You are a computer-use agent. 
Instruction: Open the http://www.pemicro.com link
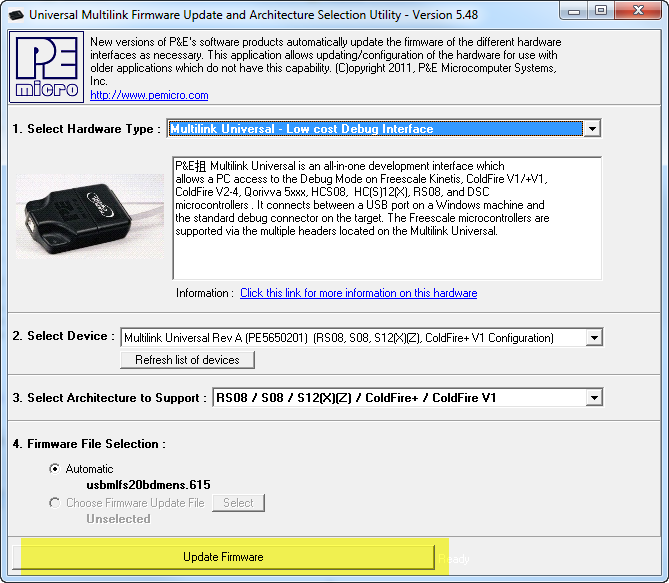coord(149,95)
